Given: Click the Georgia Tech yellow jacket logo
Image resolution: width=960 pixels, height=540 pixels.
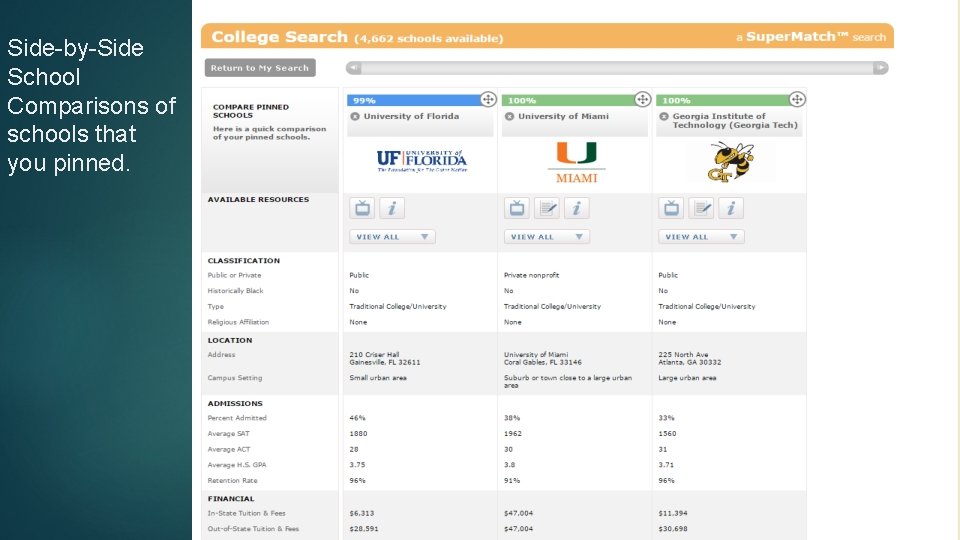Looking at the screenshot, I should click(730, 160).
